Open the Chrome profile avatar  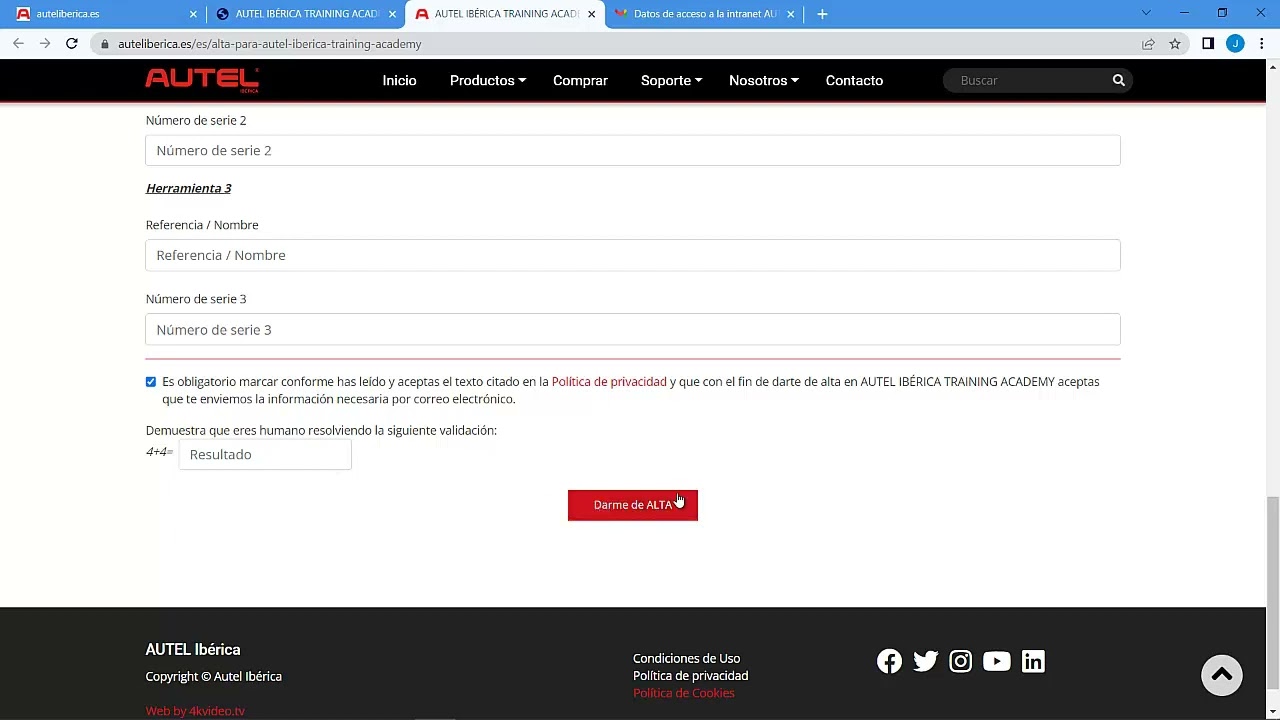1235,44
